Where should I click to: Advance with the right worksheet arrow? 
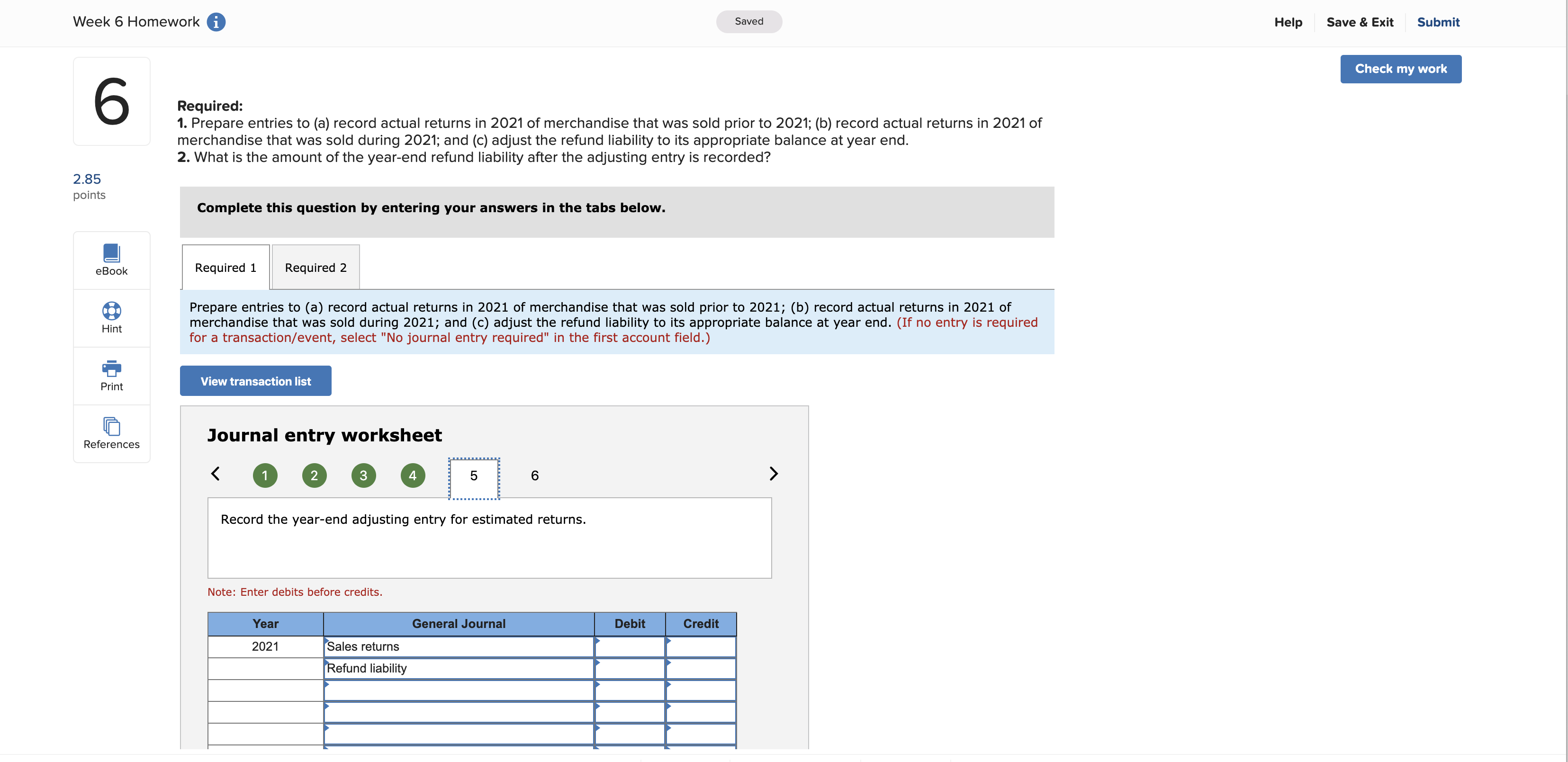(774, 474)
